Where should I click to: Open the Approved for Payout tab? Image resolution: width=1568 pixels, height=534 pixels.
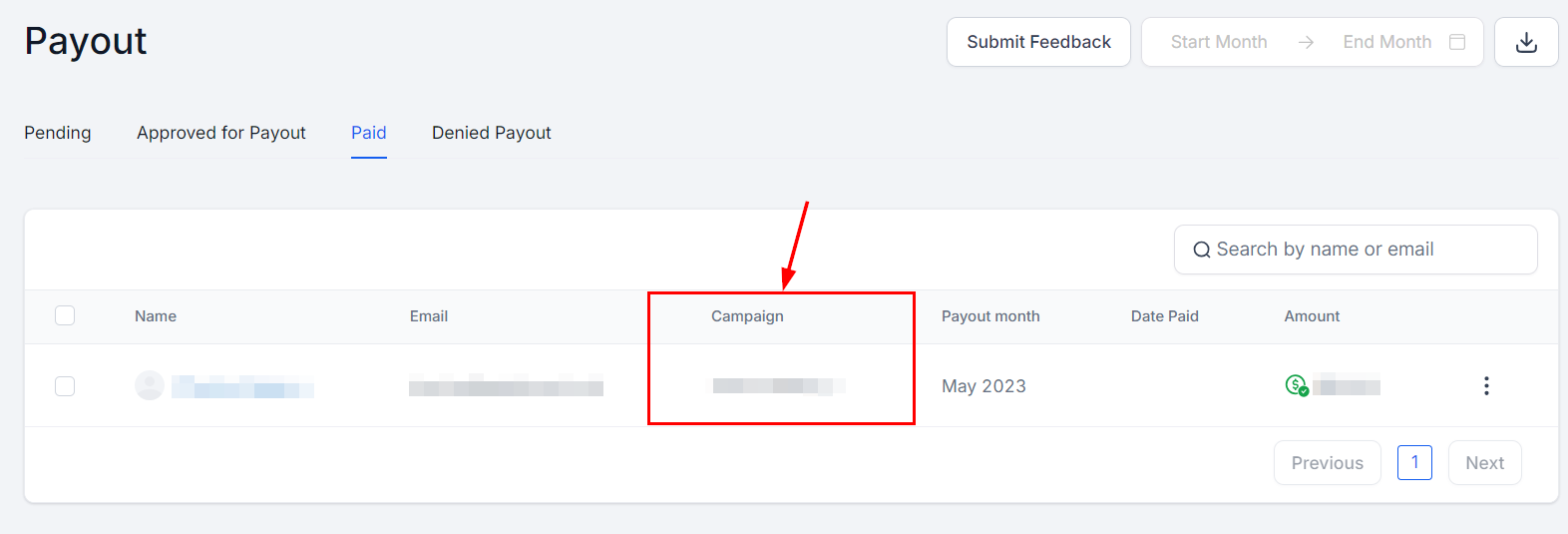click(x=221, y=133)
